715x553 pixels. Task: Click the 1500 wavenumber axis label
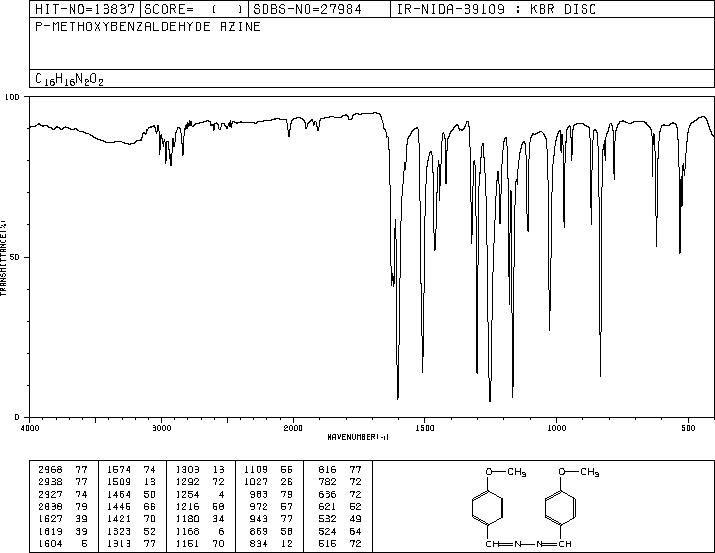pyautogui.click(x=425, y=428)
